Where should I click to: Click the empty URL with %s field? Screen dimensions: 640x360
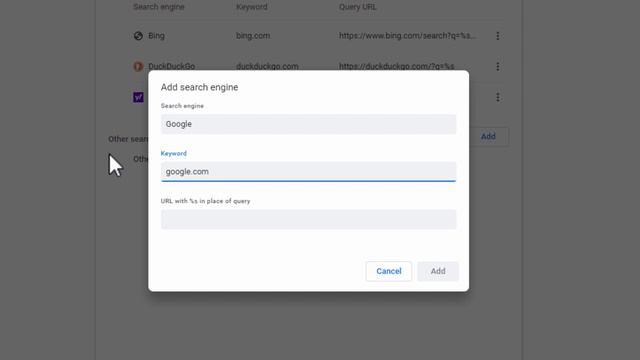(308, 219)
